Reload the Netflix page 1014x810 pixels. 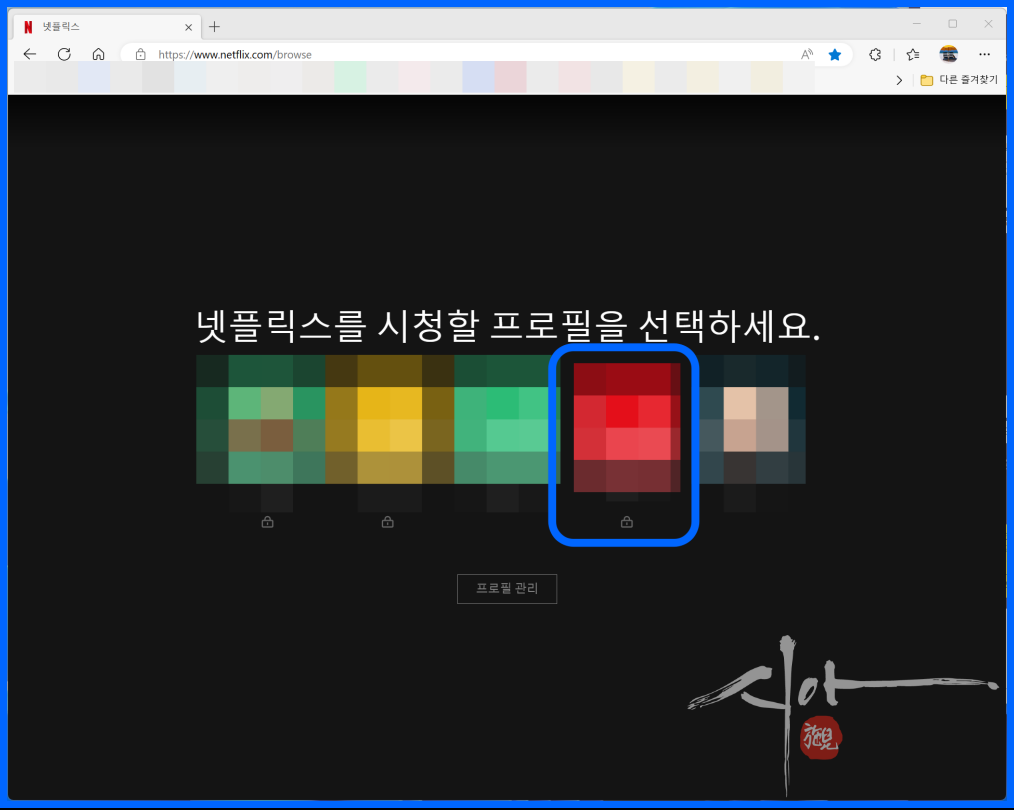pyautogui.click(x=64, y=54)
